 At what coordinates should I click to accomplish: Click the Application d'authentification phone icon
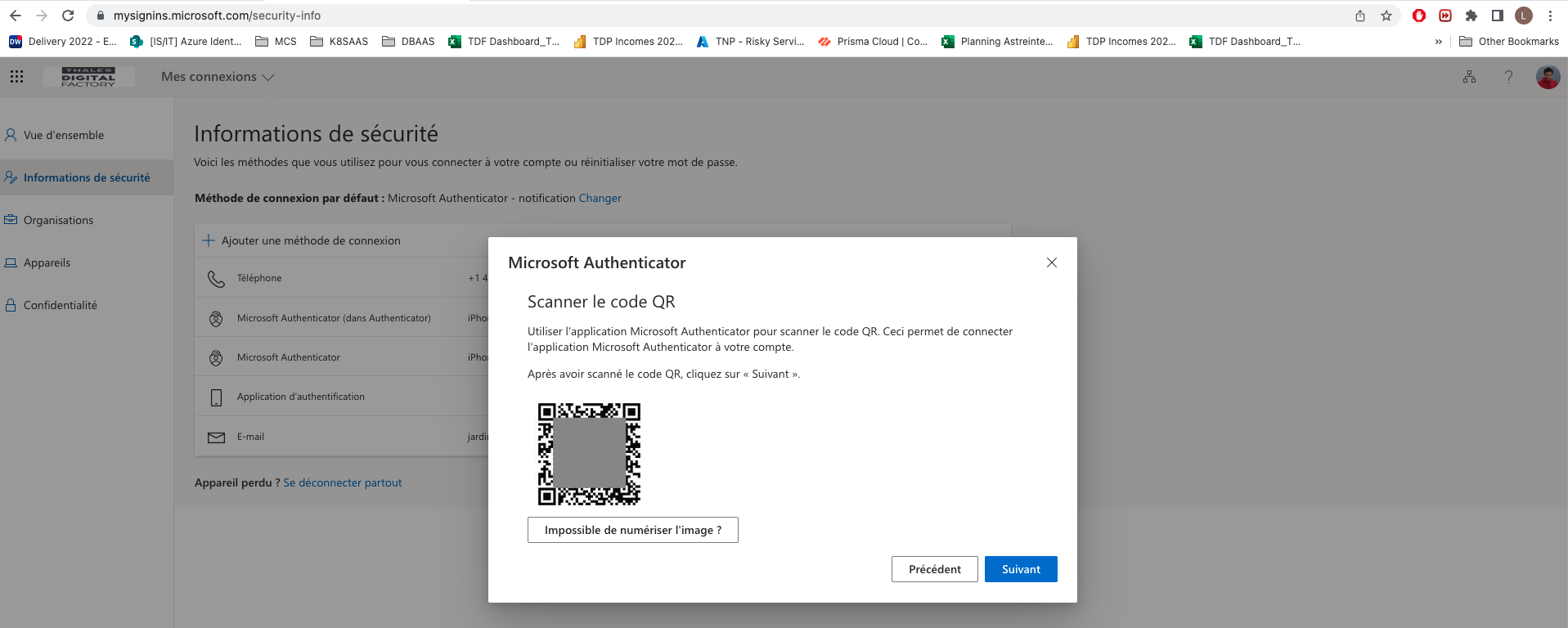coord(216,397)
